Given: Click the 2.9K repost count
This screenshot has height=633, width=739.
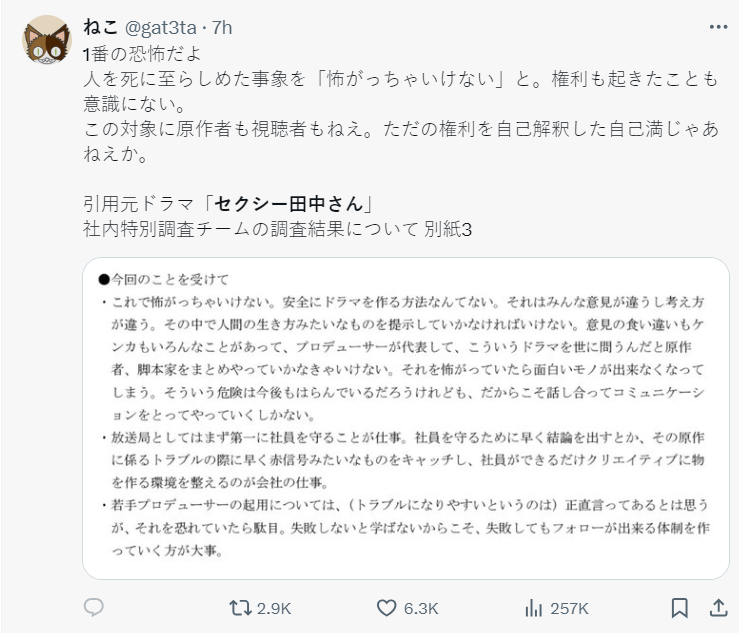Looking at the screenshot, I should [x=274, y=608].
